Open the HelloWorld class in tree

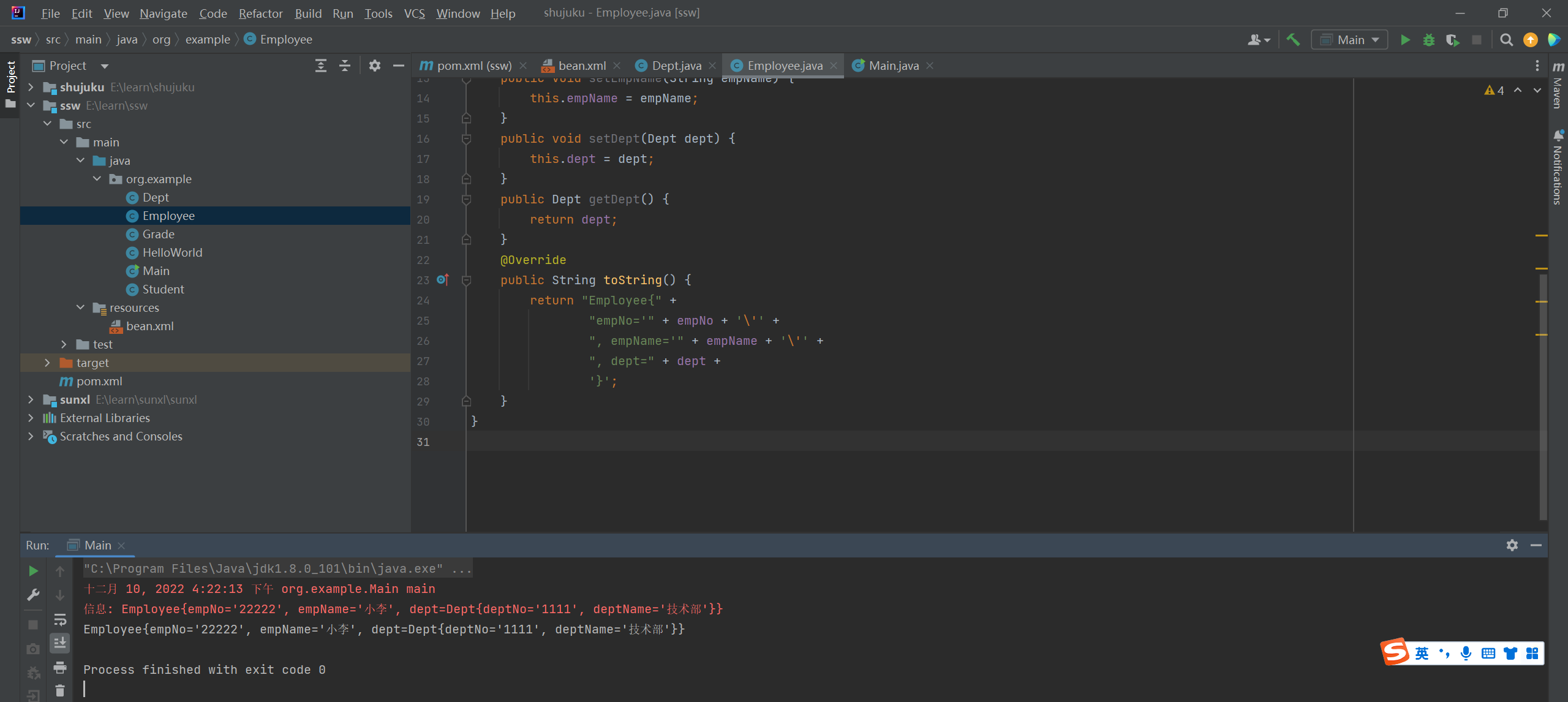172,252
